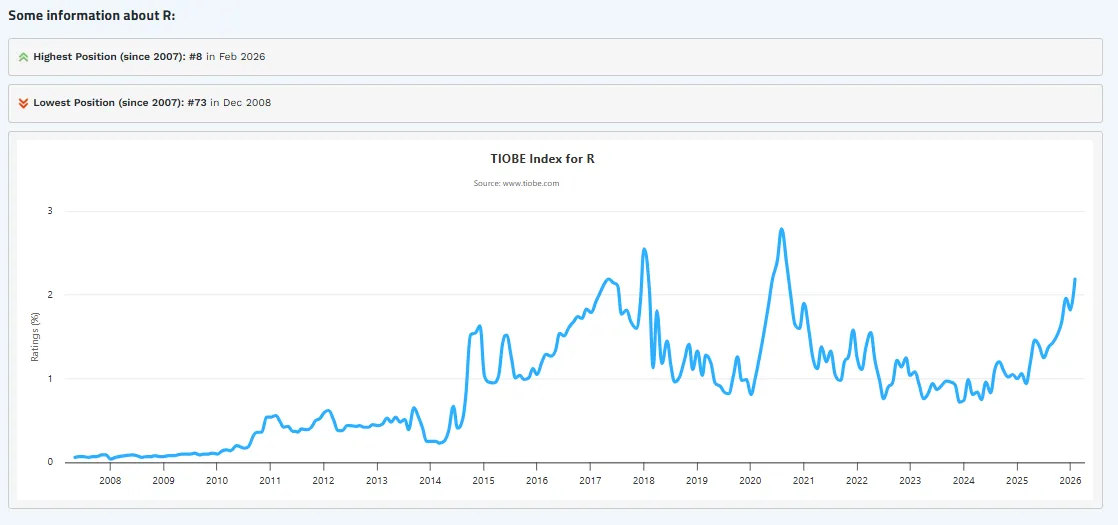
Task: Select the 2026 tick on the x-axis
Action: click(1070, 481)
